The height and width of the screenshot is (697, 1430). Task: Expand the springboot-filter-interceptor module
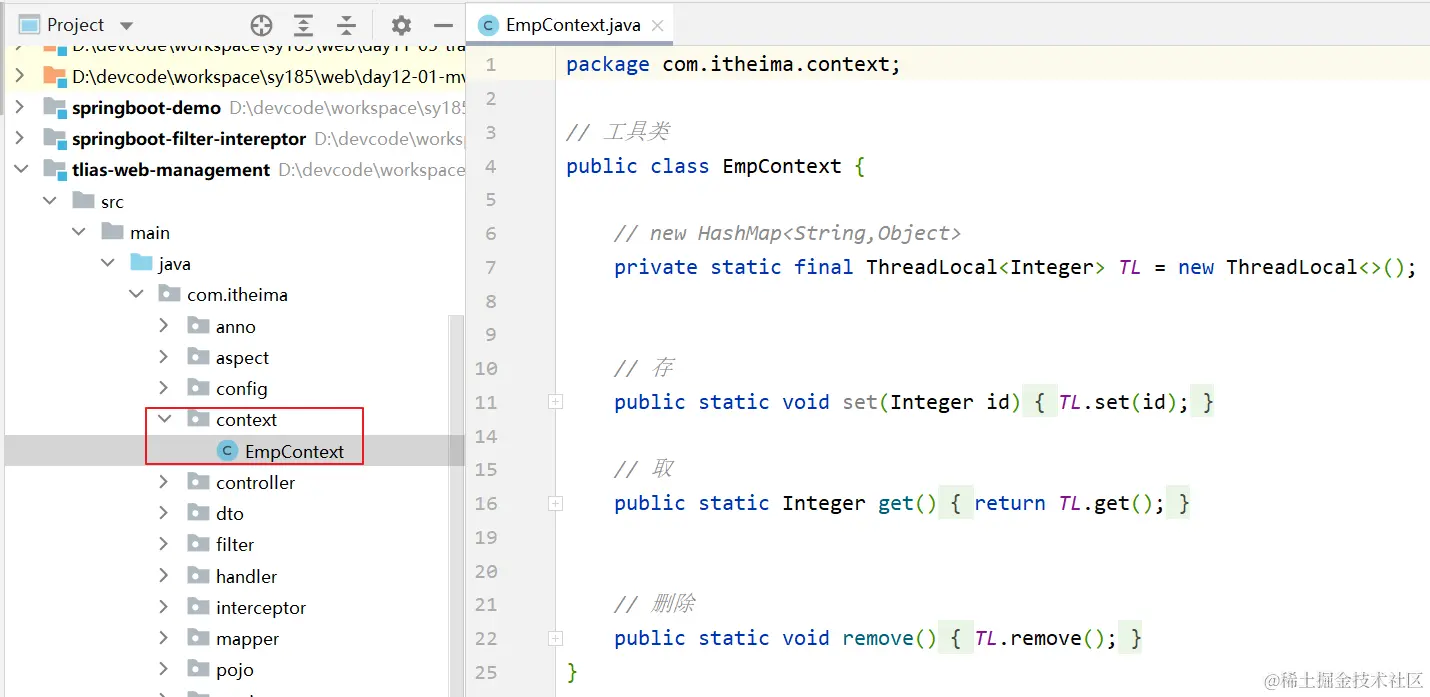point(20,138)
